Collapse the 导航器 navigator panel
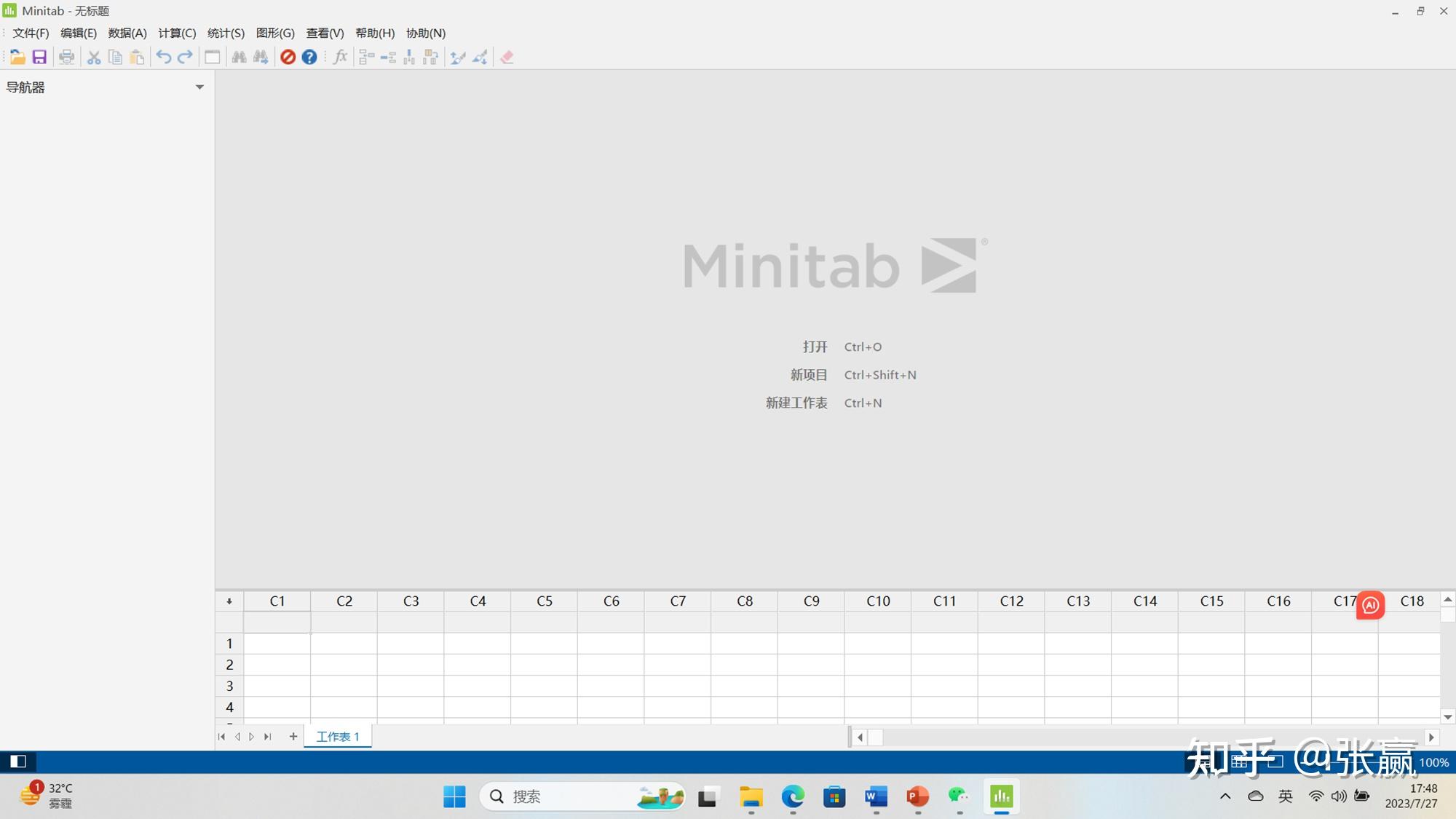The height and width of the screenshot is (819, 1456). 200,87
